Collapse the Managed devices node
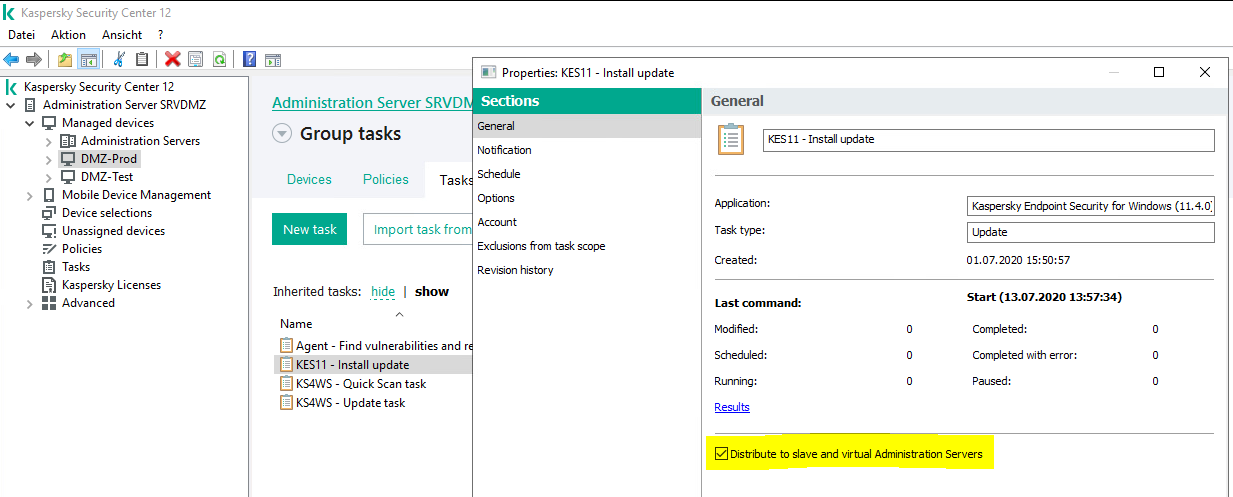Viewport: 1233px width, 497px height. pyautogui.click(x=30, y=123)
